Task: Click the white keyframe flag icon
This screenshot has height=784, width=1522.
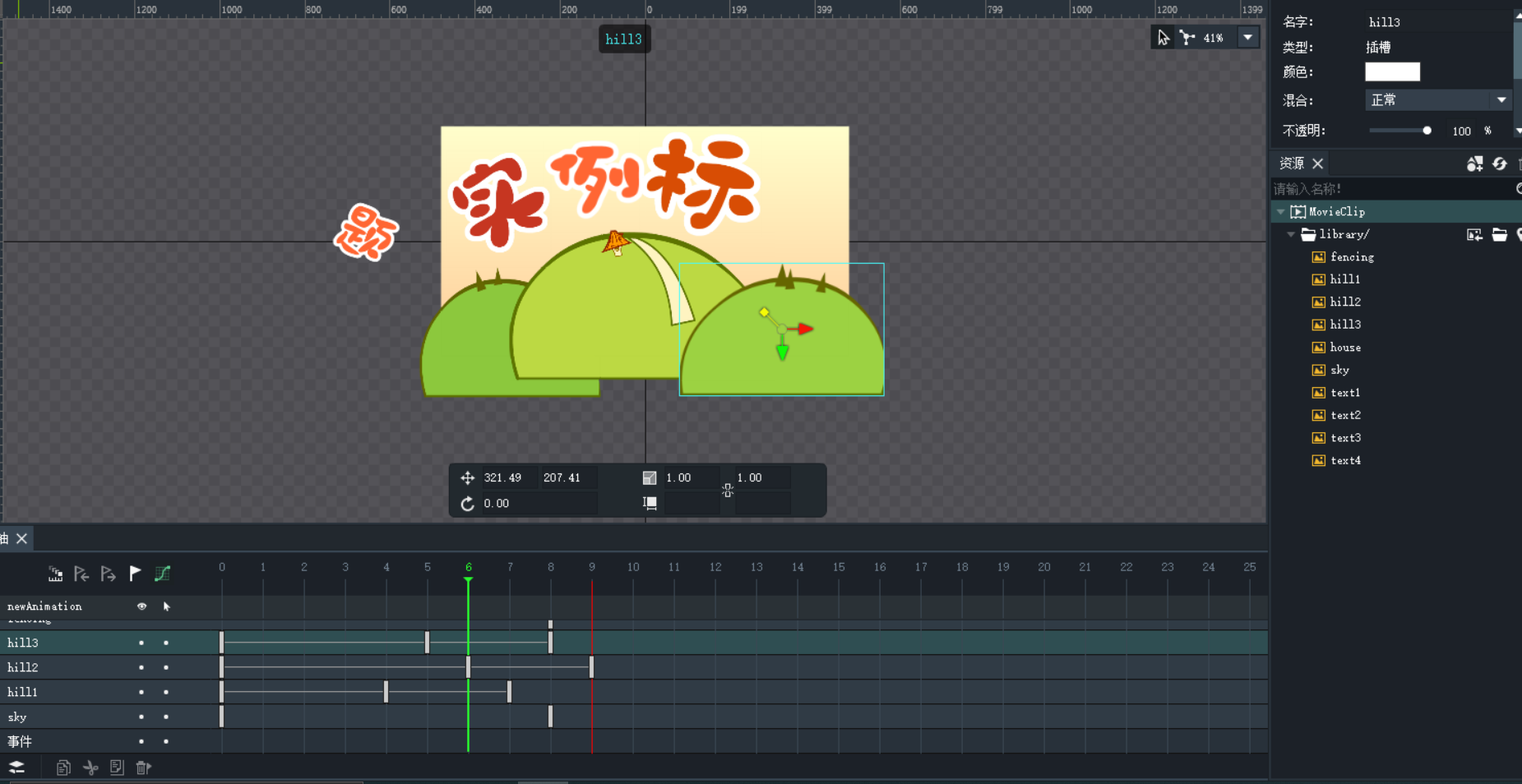Action: (135, 574)
